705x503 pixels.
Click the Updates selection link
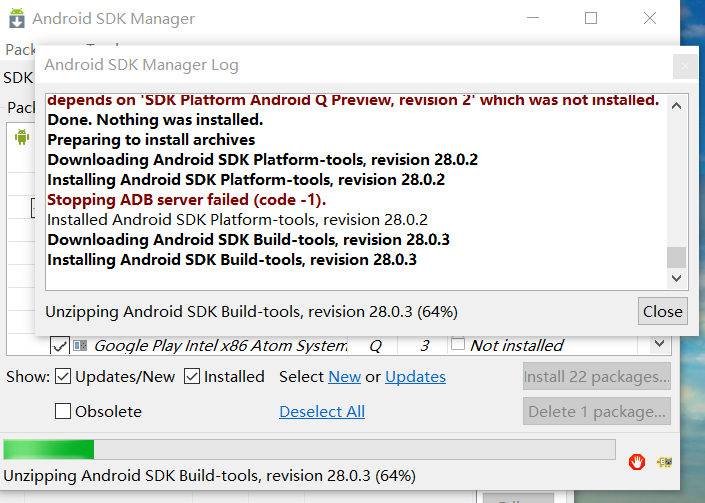(x=415, y=377)
